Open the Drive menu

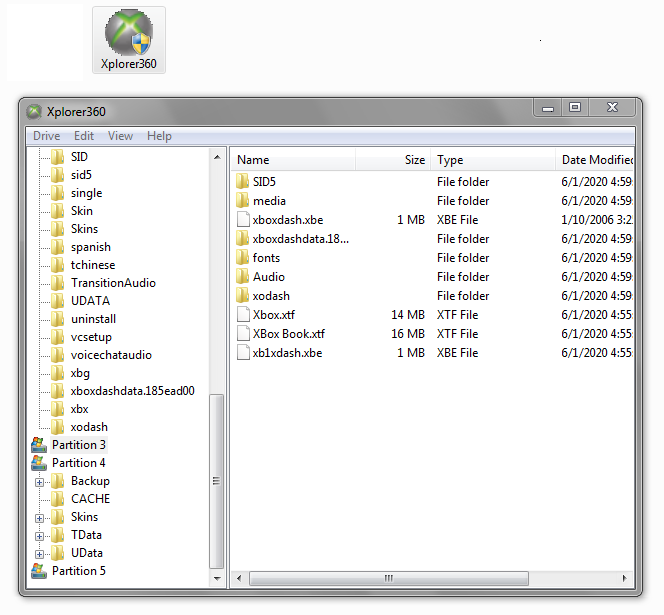coord(47,136)
